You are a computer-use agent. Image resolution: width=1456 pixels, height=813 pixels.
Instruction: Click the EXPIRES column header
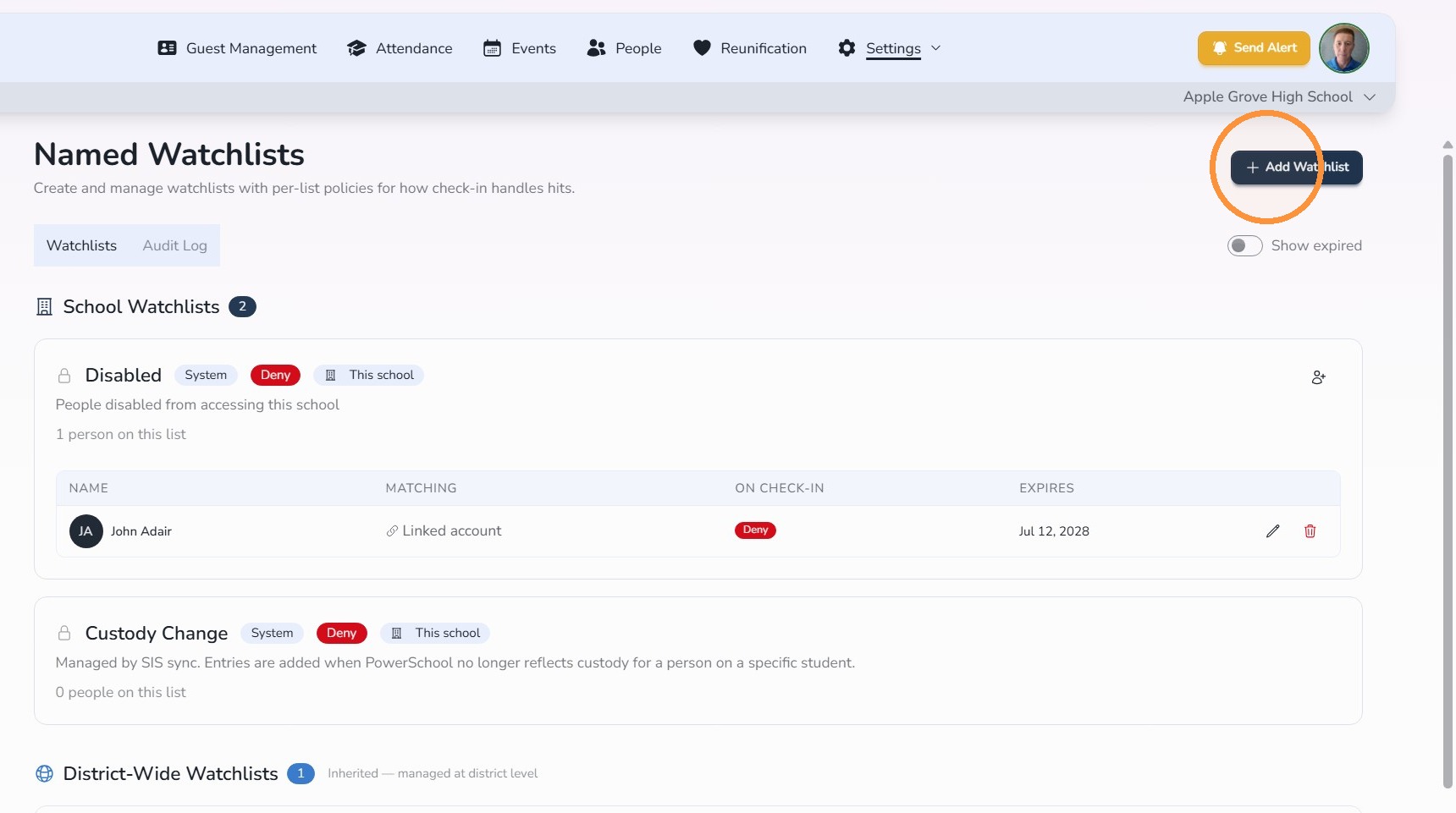coord(1046,488)
